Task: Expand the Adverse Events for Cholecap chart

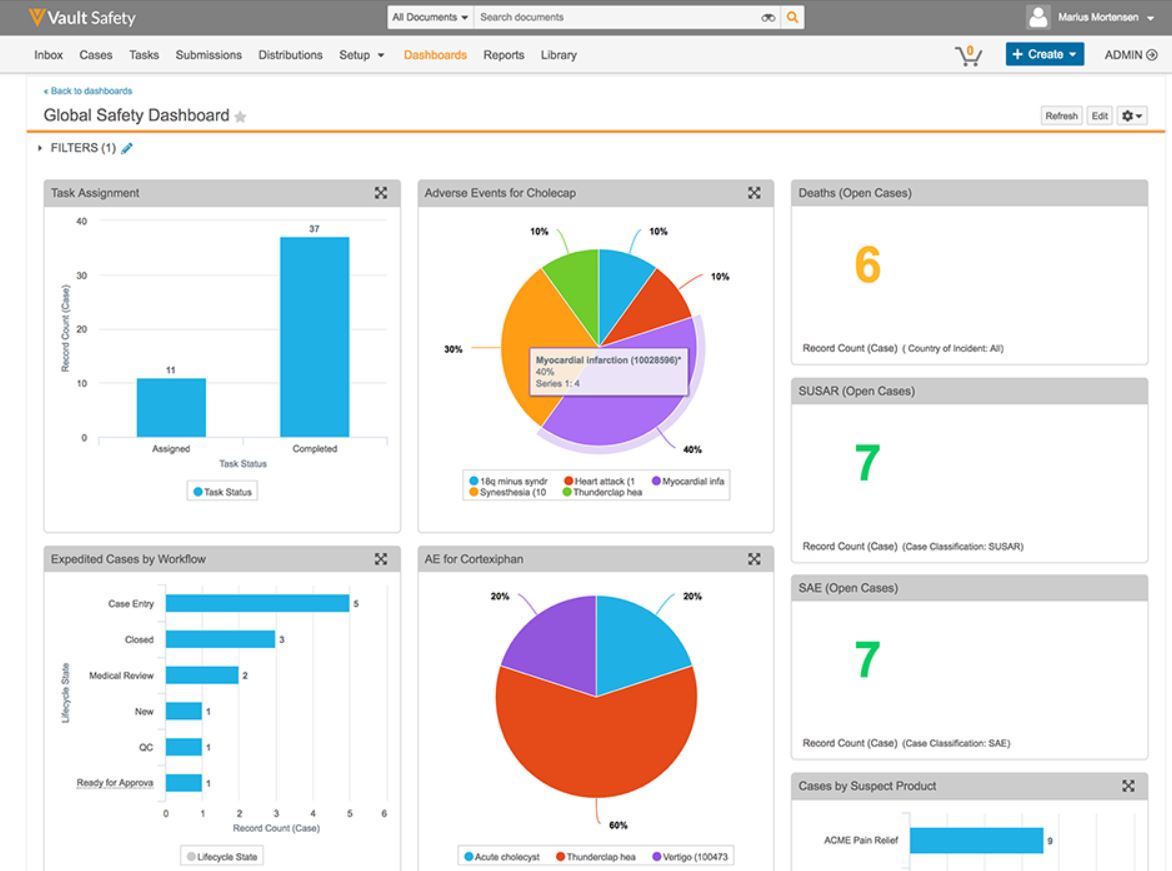Action: coord(754,193)
